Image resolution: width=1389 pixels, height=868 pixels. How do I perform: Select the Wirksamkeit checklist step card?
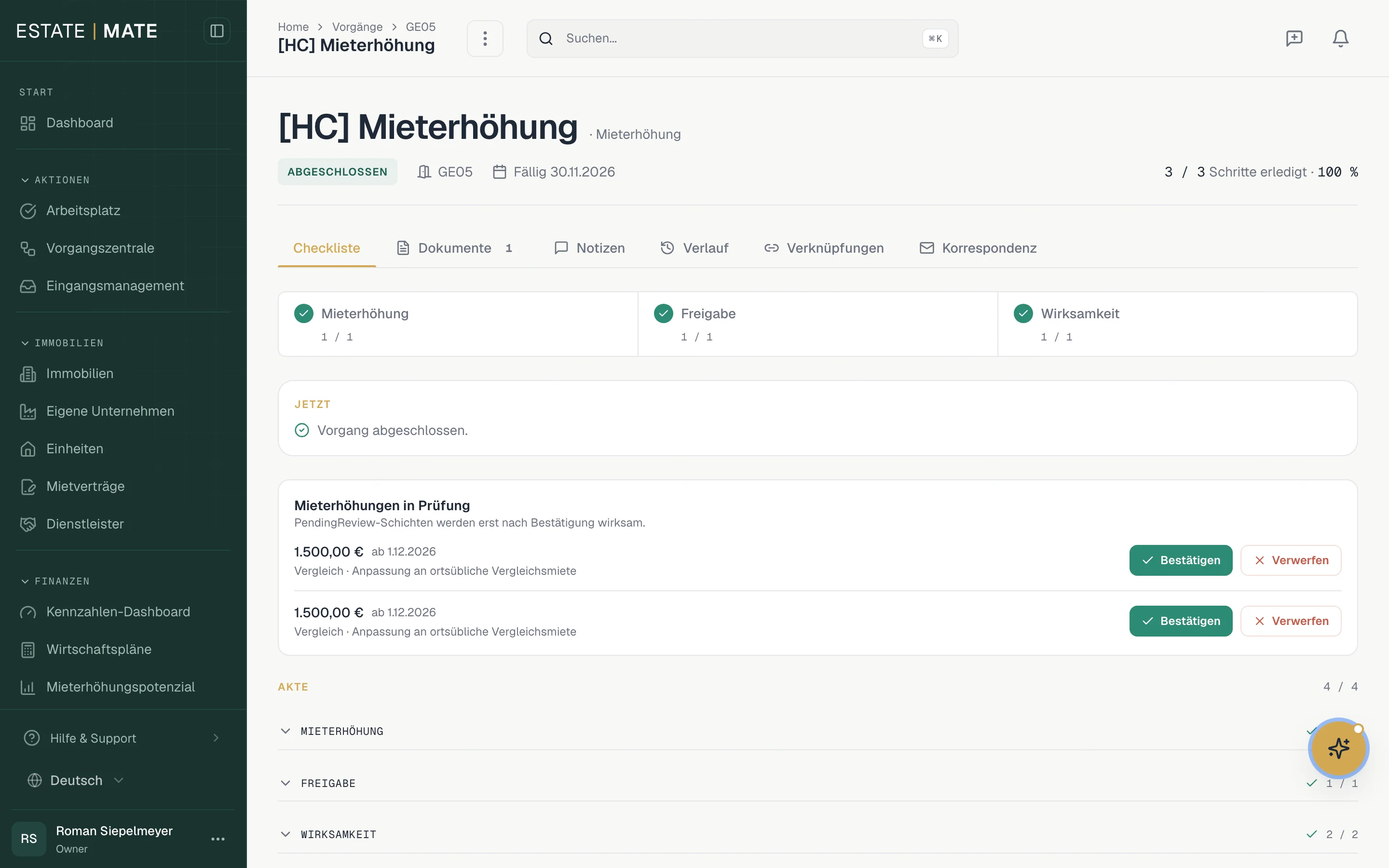pos(1177,325)
